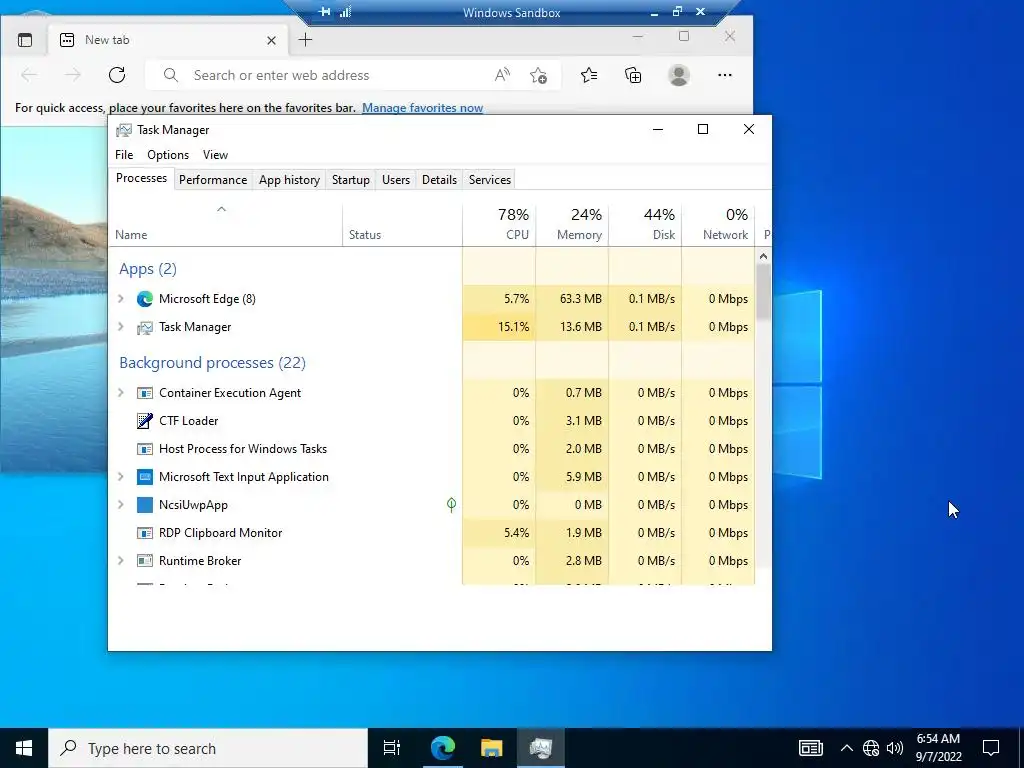Open the touch keyboard tray icon
1024x768 pixels.
click(810, 748)
